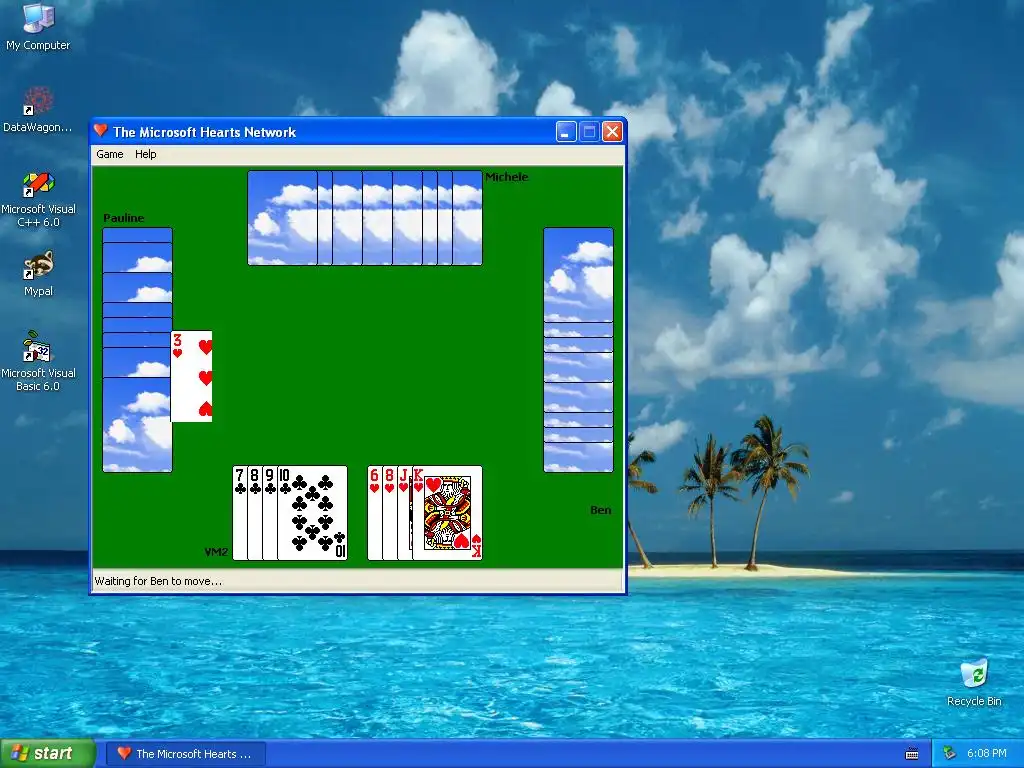Click the 3 of hearts played by Pauline

point(192,376)
